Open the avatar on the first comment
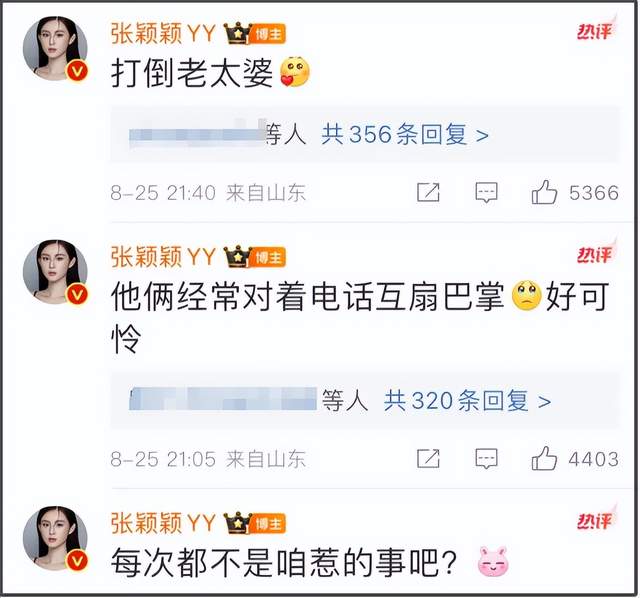 [x=55, y=49]
